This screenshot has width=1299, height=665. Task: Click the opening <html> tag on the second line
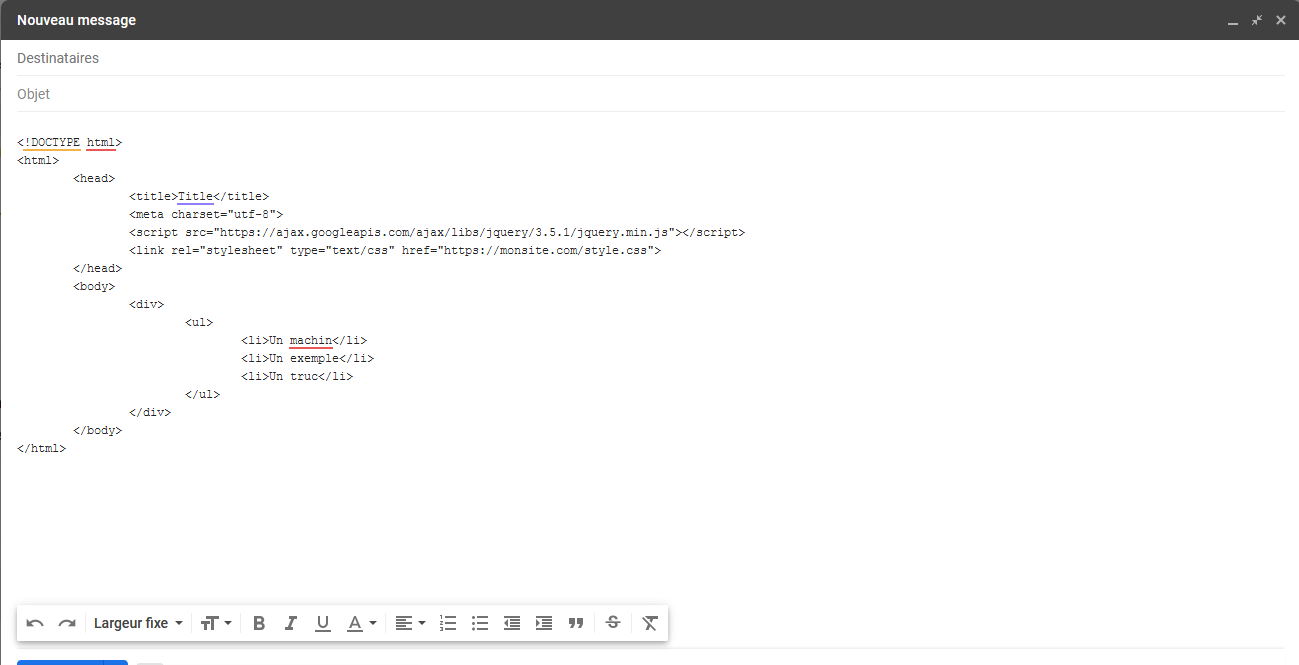pos(38,160)
